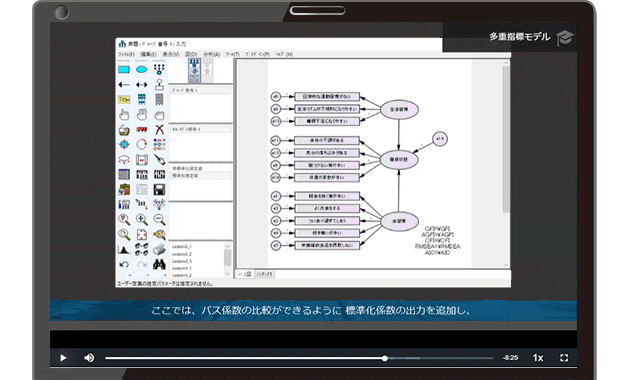Select the oval latent-variable drawing tool
The width and height of the screenshot is (630, 380).
click(x=141, y=69)
